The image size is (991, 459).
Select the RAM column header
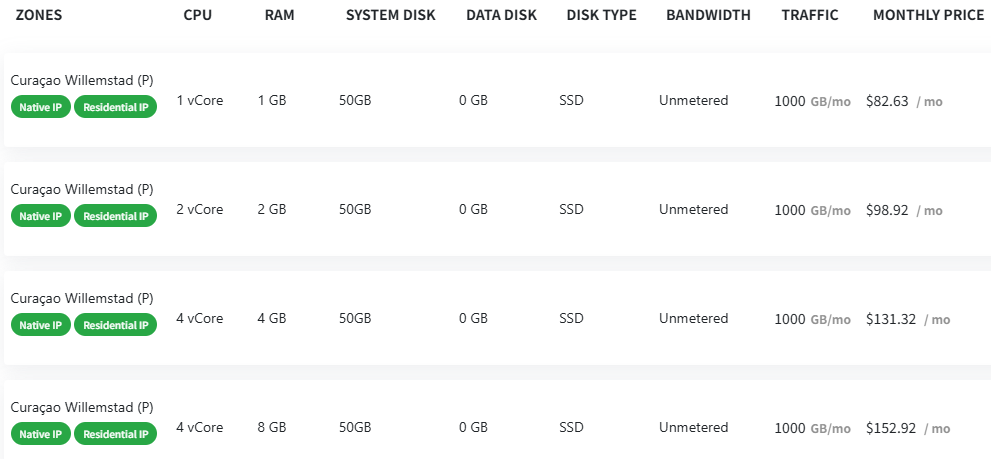(280, 15)
